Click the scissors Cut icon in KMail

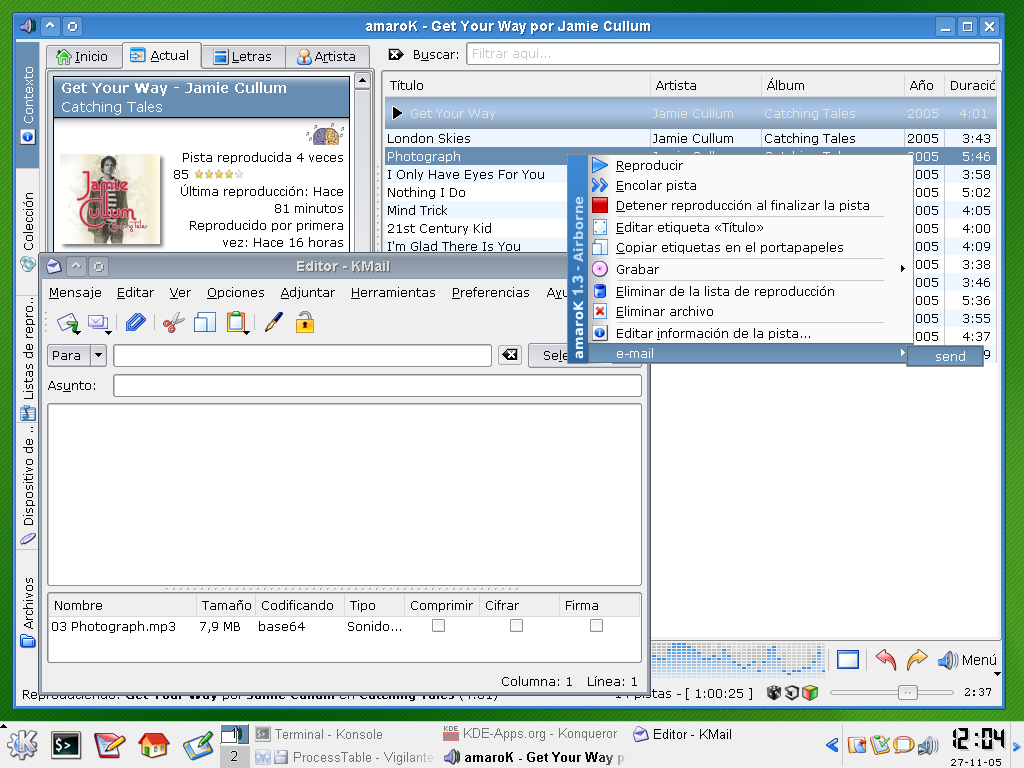tap(173, 323)
